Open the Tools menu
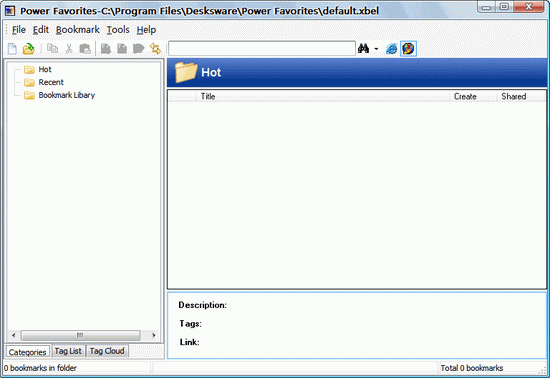 coord(118,30)
